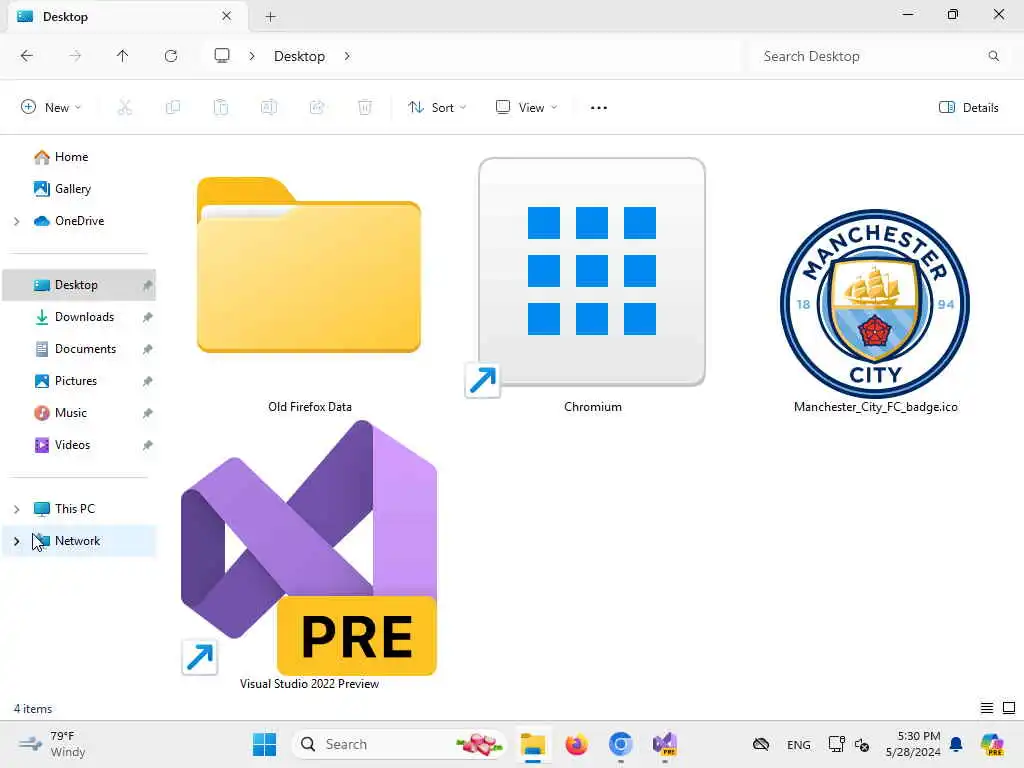Expand the Network tree node

click(x=16, y=541)
